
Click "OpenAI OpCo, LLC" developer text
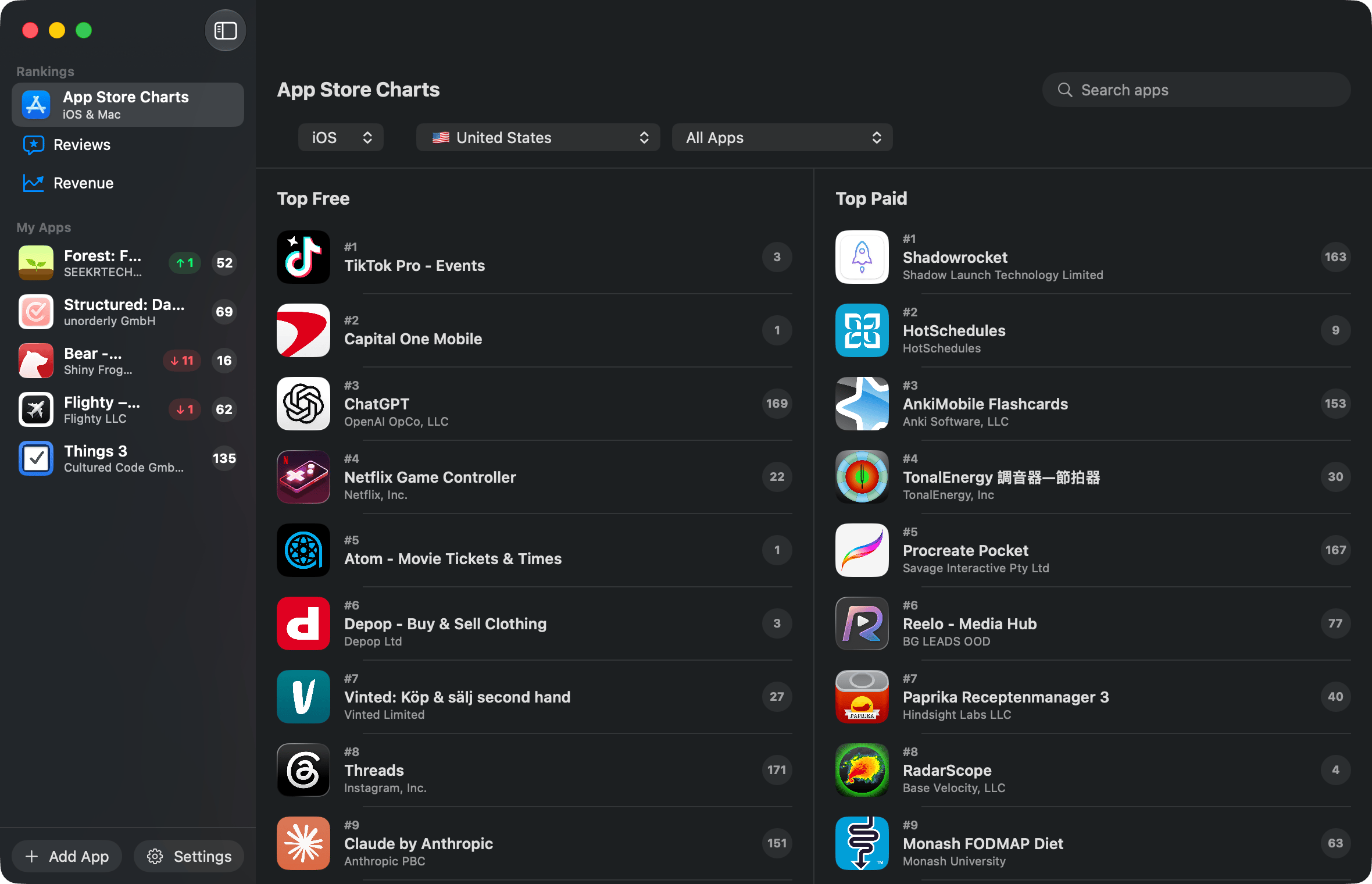(x=396, y=422)
